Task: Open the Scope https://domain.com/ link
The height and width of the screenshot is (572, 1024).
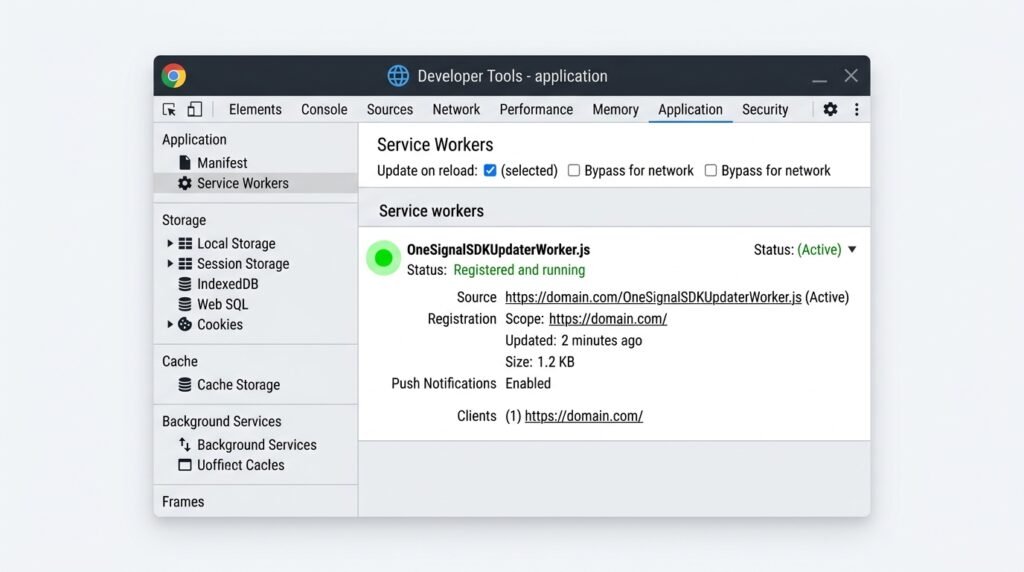Action: click(608, 319)
